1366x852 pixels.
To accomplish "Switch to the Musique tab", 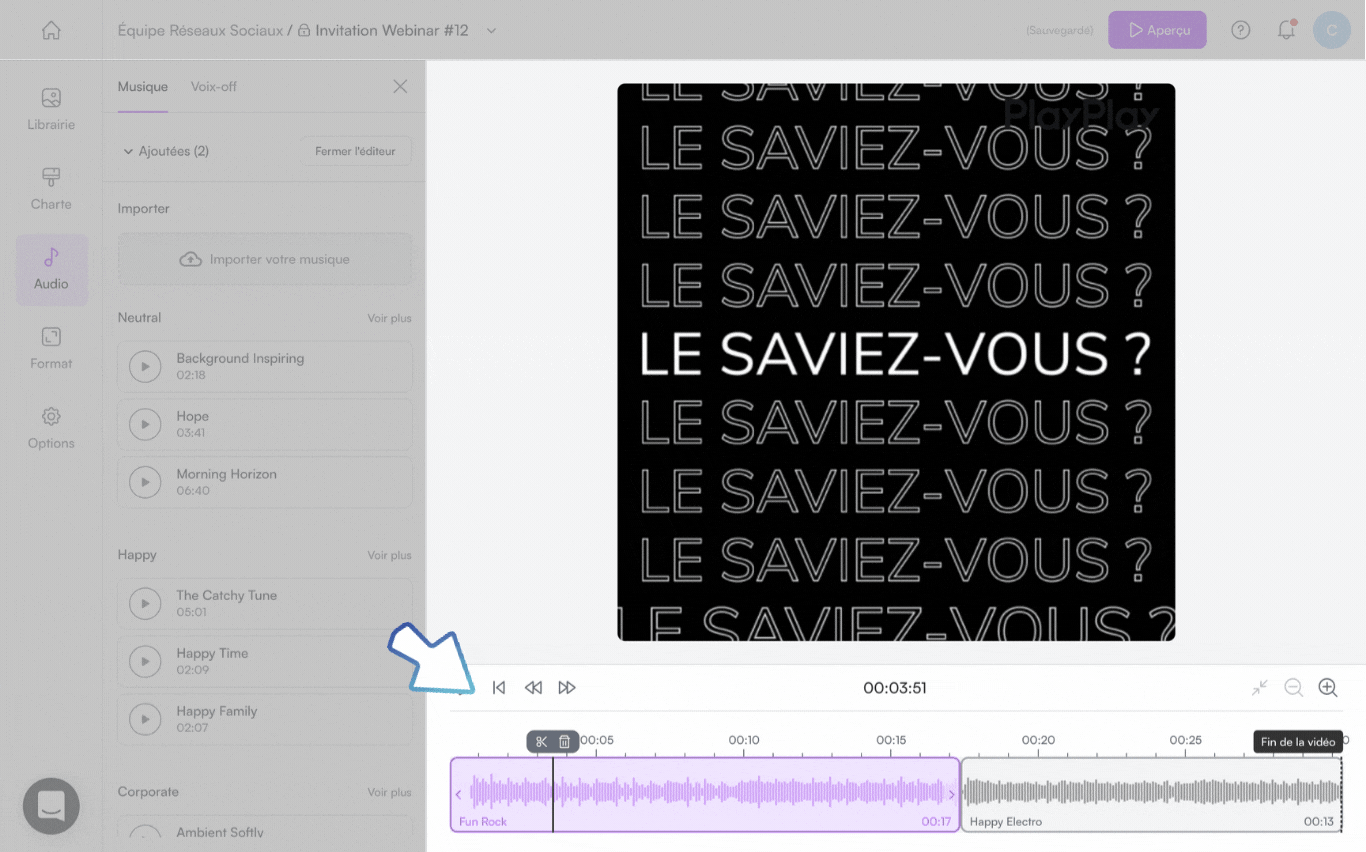I will pyautogui.click(x=143, y=87).
